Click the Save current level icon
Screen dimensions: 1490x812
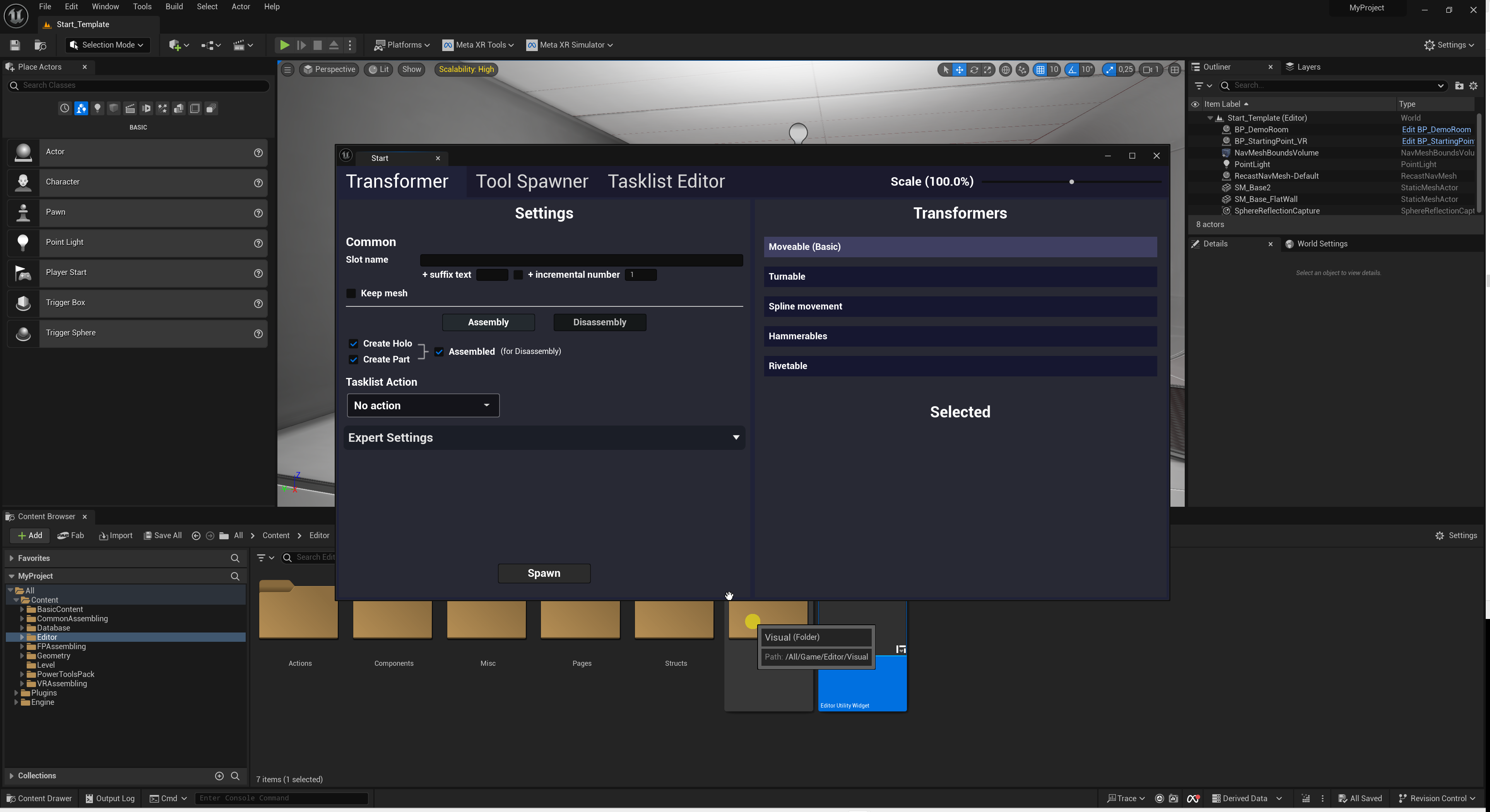[x=15, y=45]
